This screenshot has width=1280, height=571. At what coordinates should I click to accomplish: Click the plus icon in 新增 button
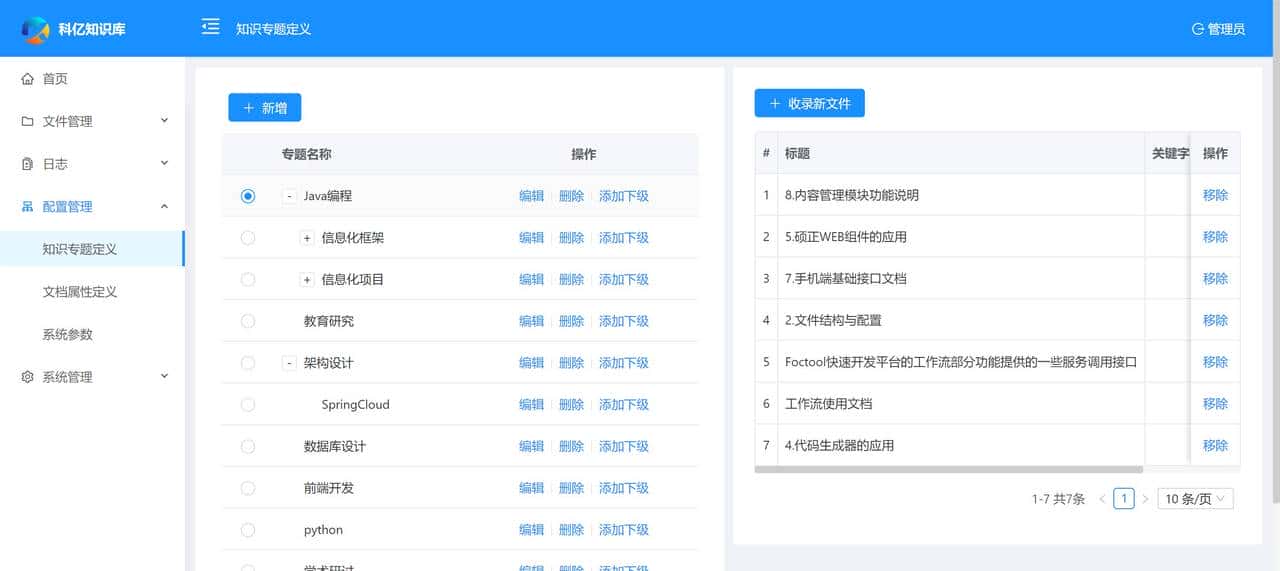249,108
